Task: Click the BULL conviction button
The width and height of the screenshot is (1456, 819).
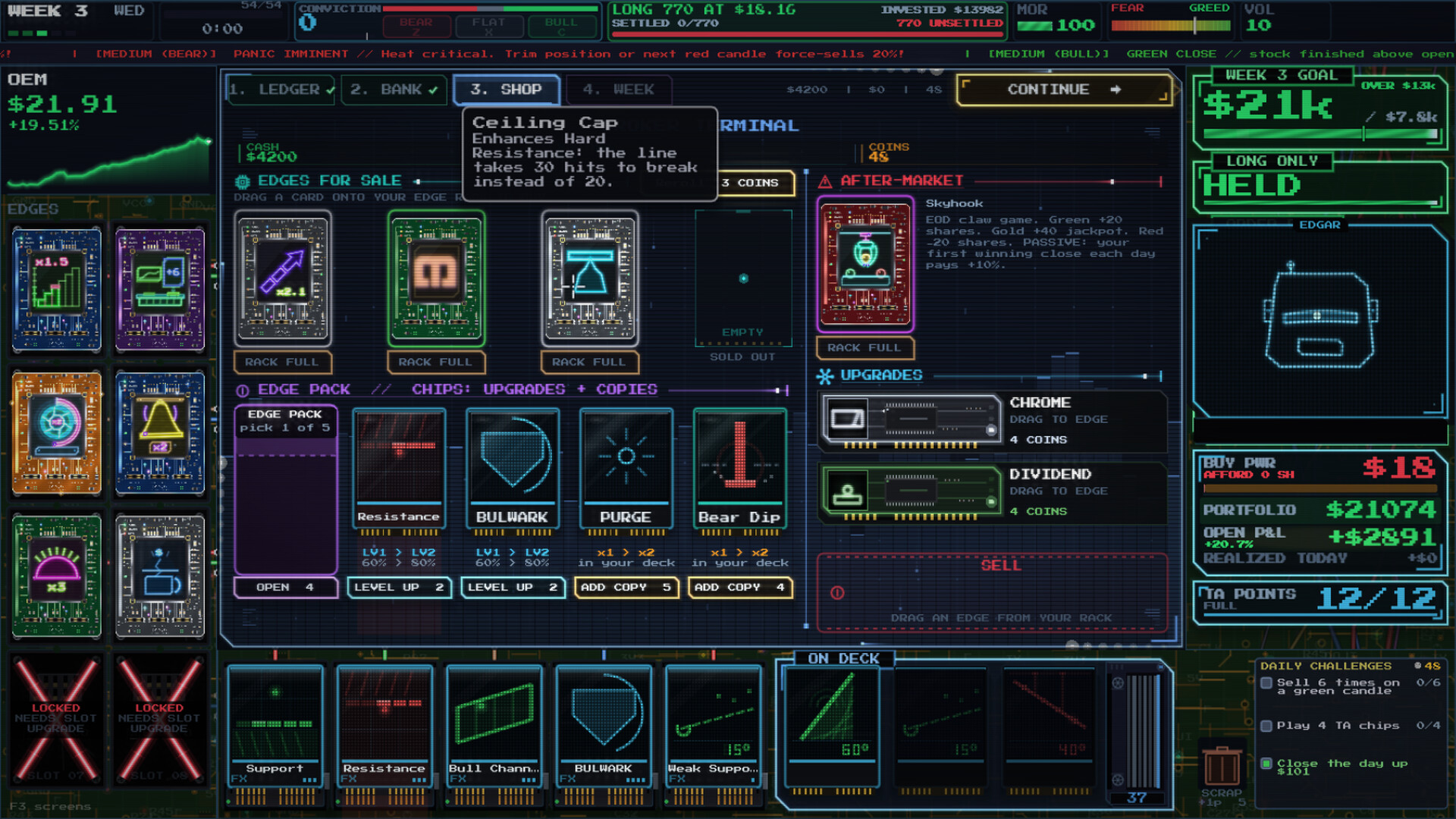Action: (562, 27)
